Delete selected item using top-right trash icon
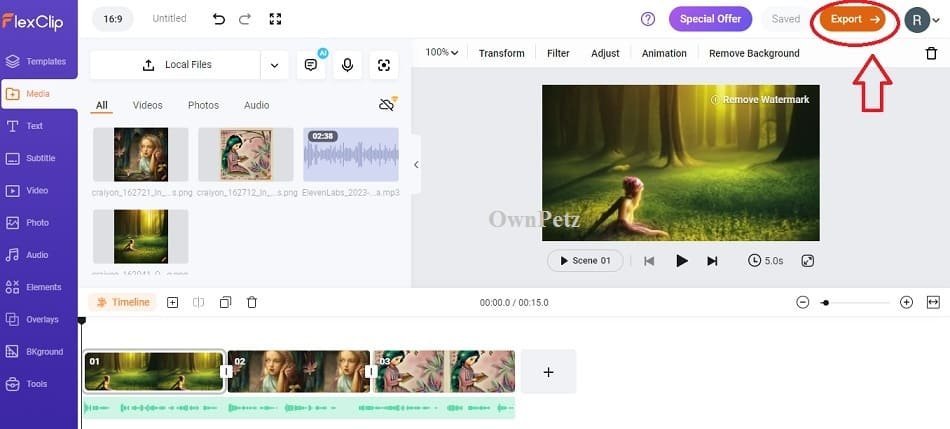This screenshot has height=429, width=950. [931, 53]
